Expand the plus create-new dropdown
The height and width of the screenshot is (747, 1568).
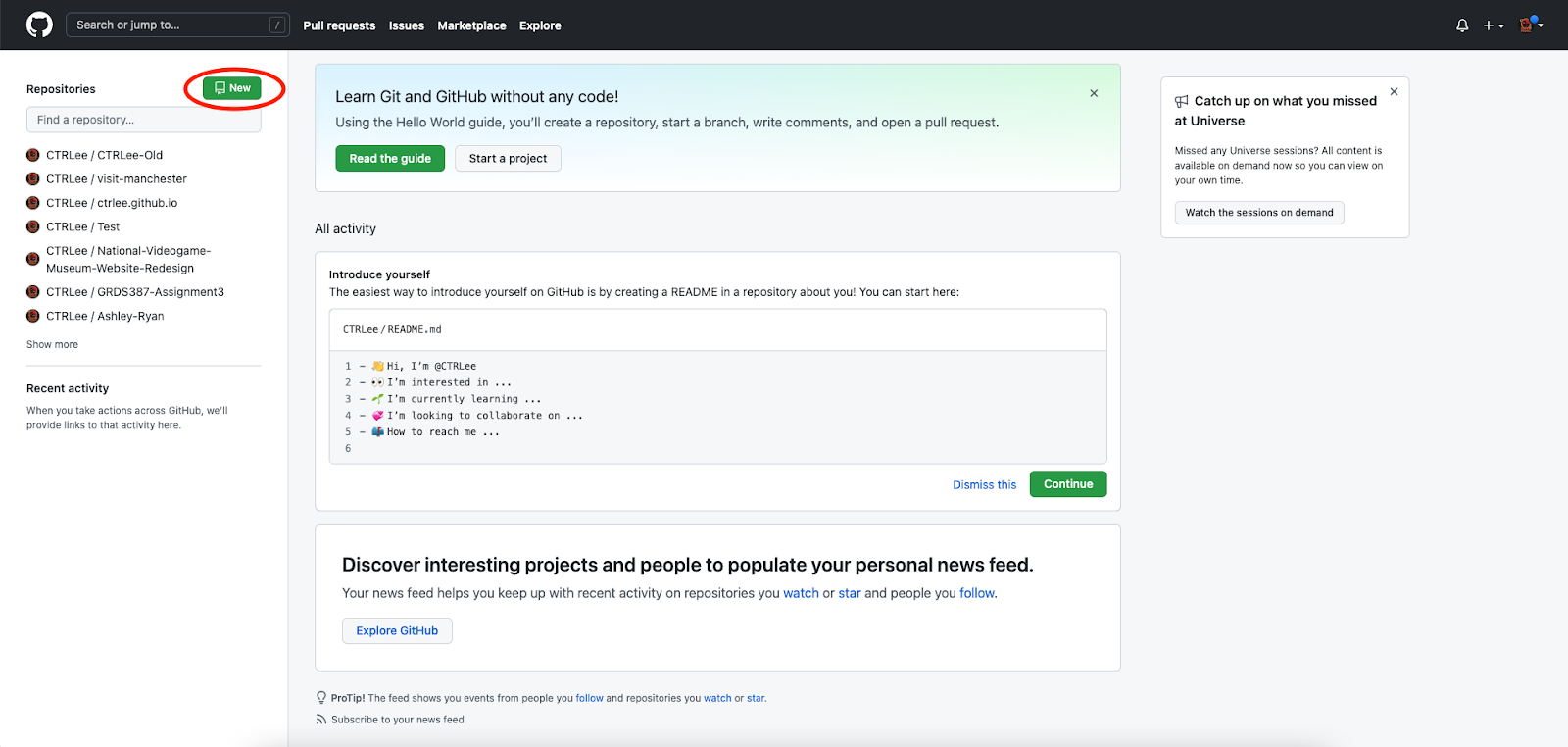(1494, 25)
